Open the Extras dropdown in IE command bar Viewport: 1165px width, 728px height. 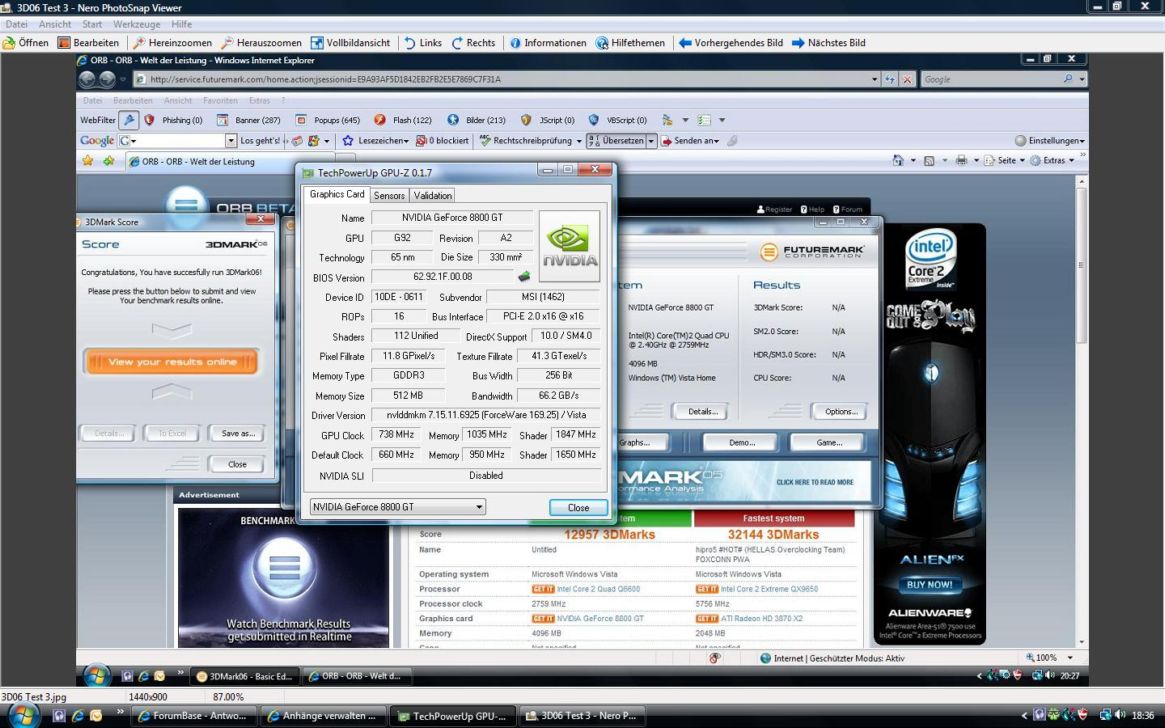[x=1052, y=160]
